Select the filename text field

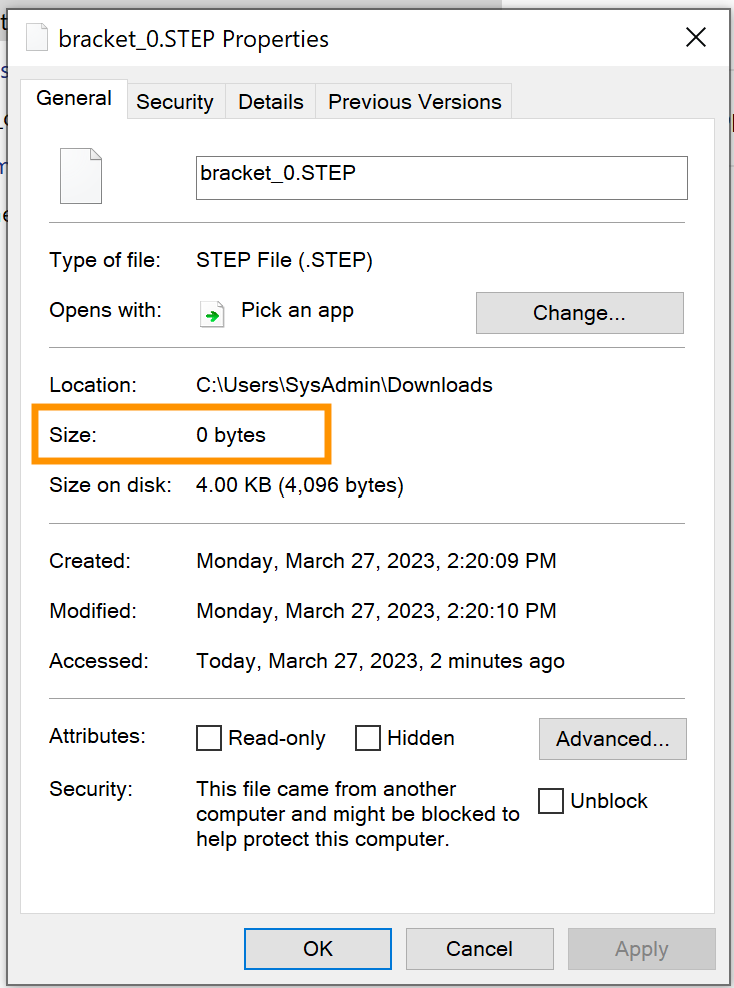[441, 177]
